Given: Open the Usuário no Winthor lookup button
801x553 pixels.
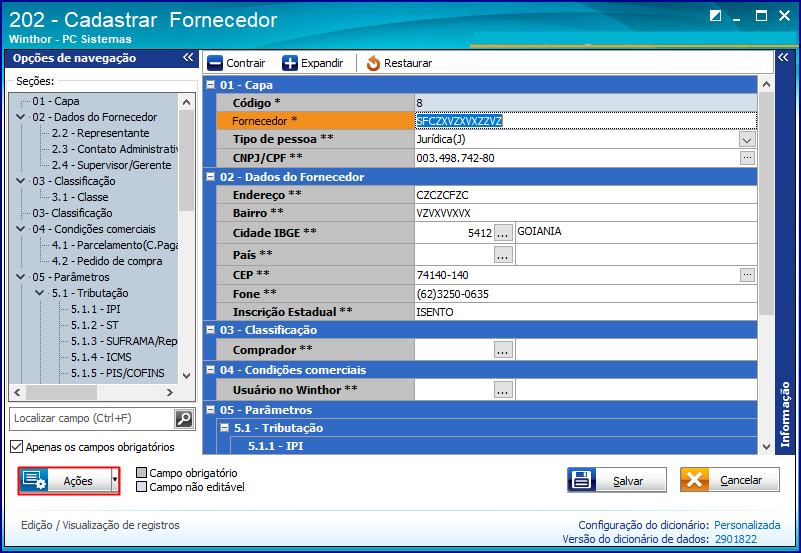Looking at the screenshot, I should pyautogui.click(x=503, y=390).
